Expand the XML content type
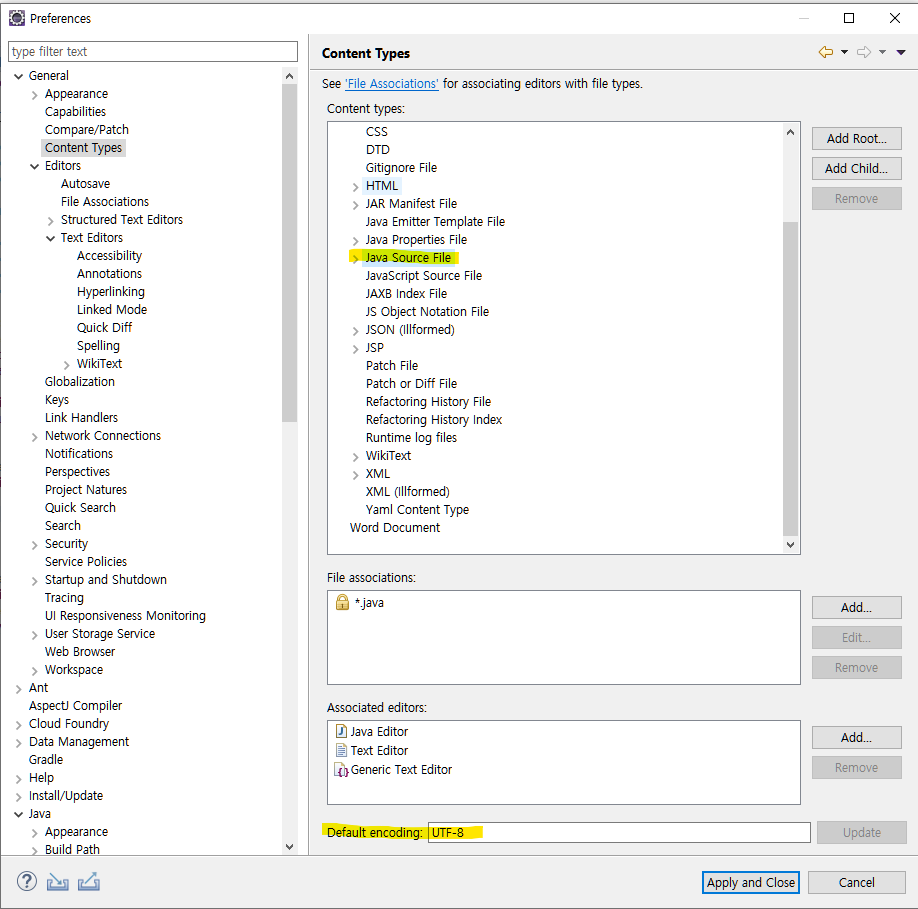918x909 pixels. (355, 475)
